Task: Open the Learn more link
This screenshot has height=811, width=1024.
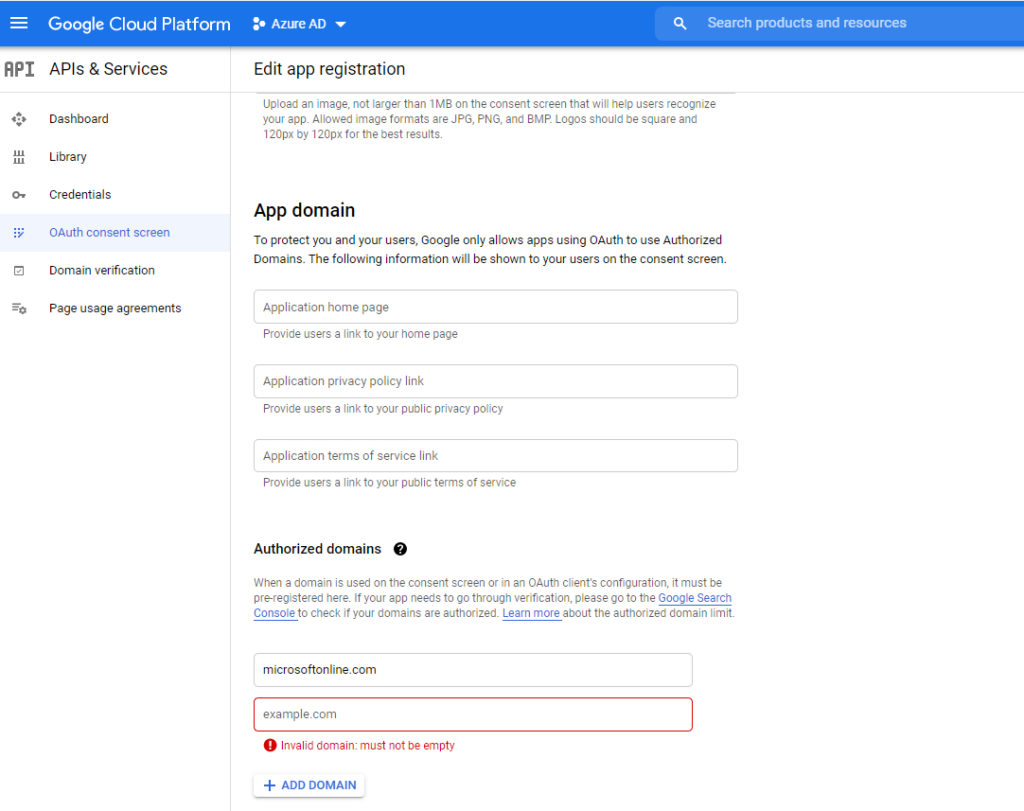Action: click(531, 613)
